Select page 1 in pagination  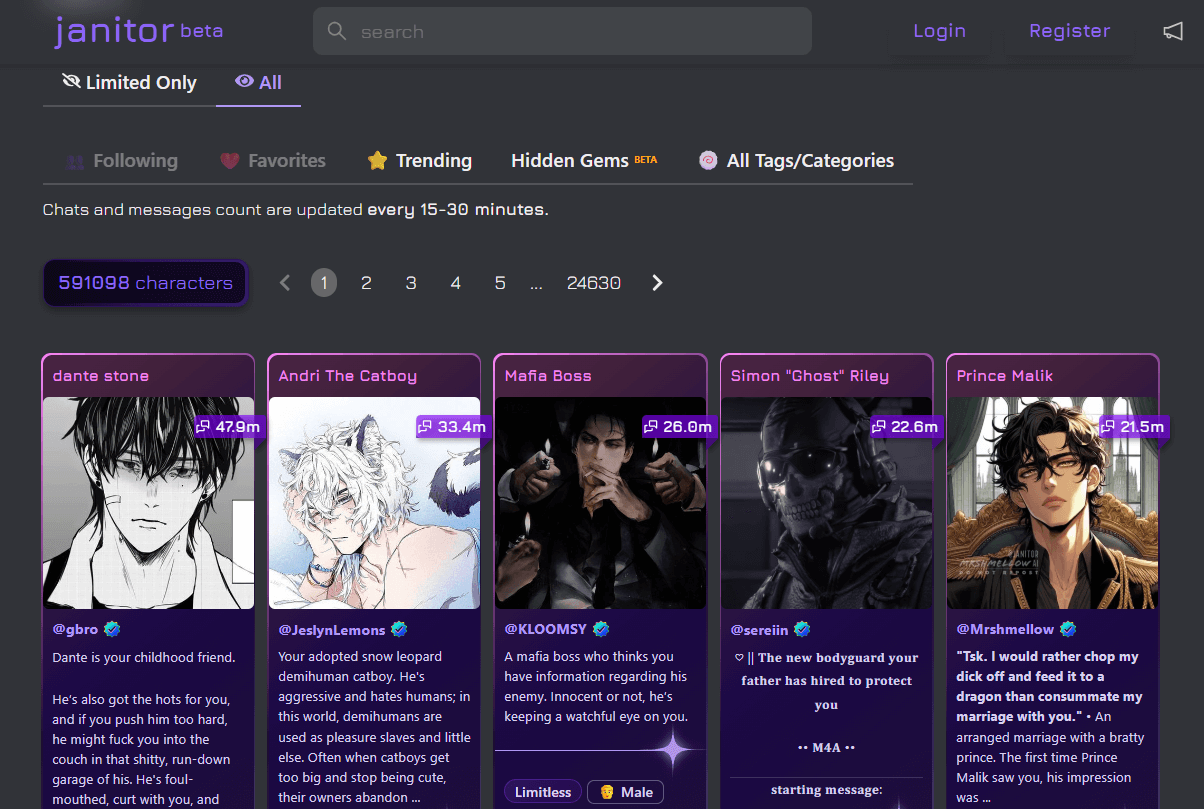(x=324, y=283)
